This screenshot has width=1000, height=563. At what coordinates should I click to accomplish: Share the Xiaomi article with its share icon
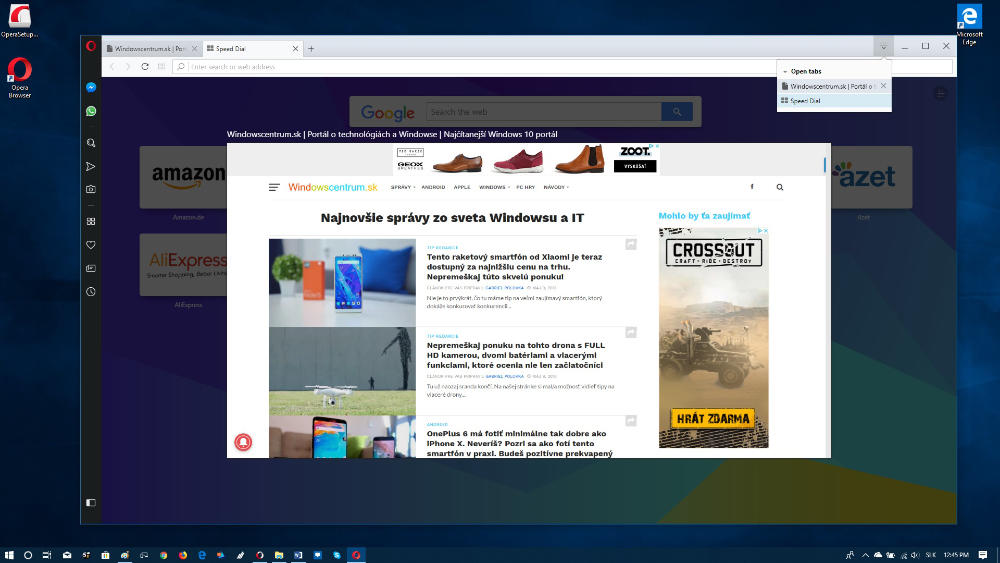pyautogui.click(x=631, y=244)
